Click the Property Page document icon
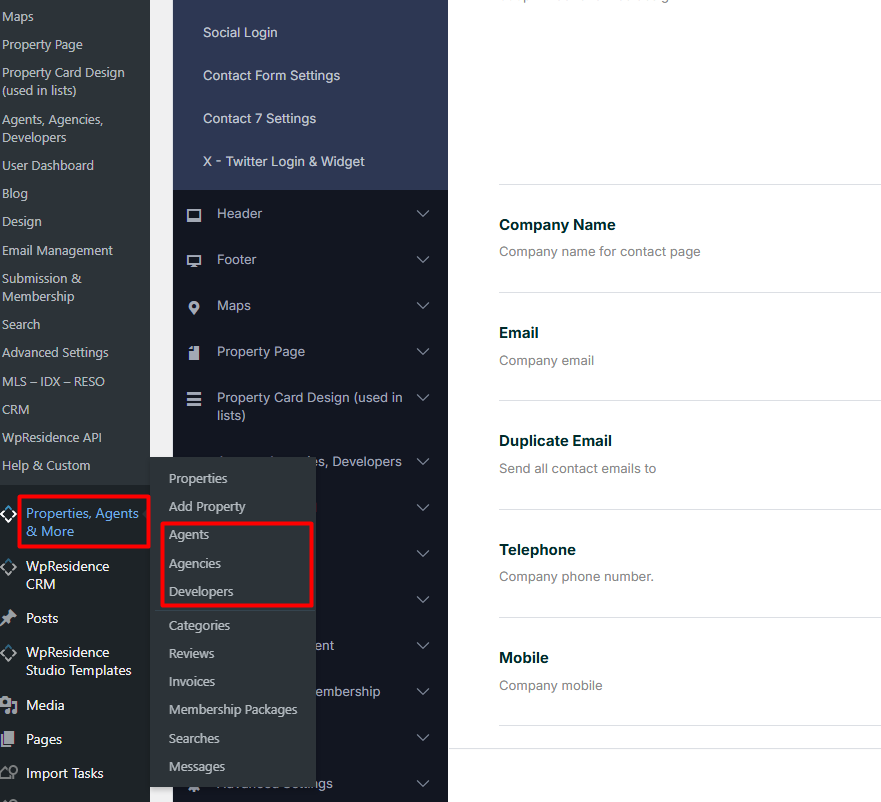 [194, 352]
